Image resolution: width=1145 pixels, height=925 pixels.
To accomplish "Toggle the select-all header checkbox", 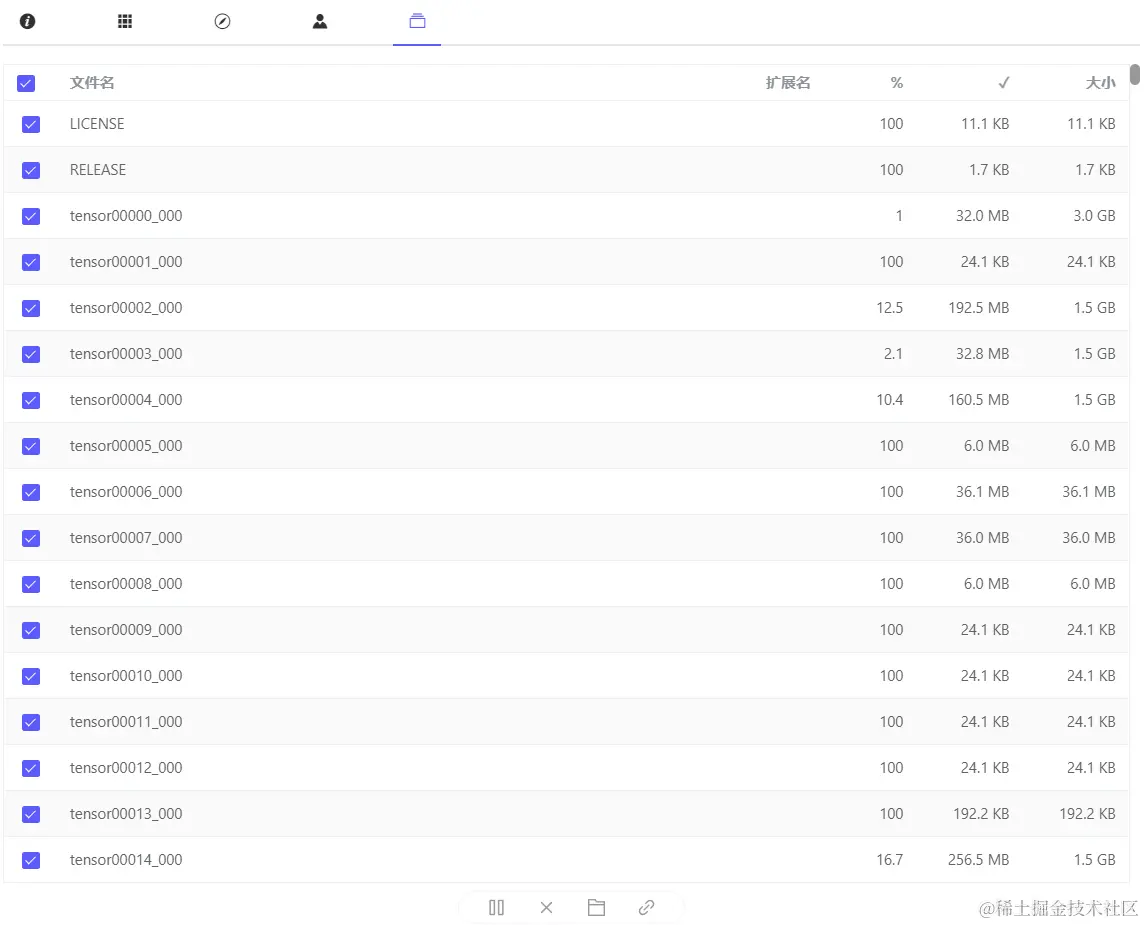I will click(x=26, y=83).
